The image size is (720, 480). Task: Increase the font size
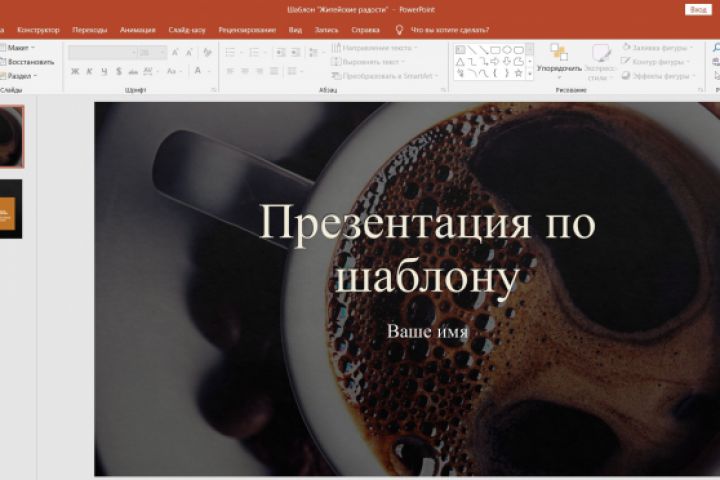(x=175, y=52)
